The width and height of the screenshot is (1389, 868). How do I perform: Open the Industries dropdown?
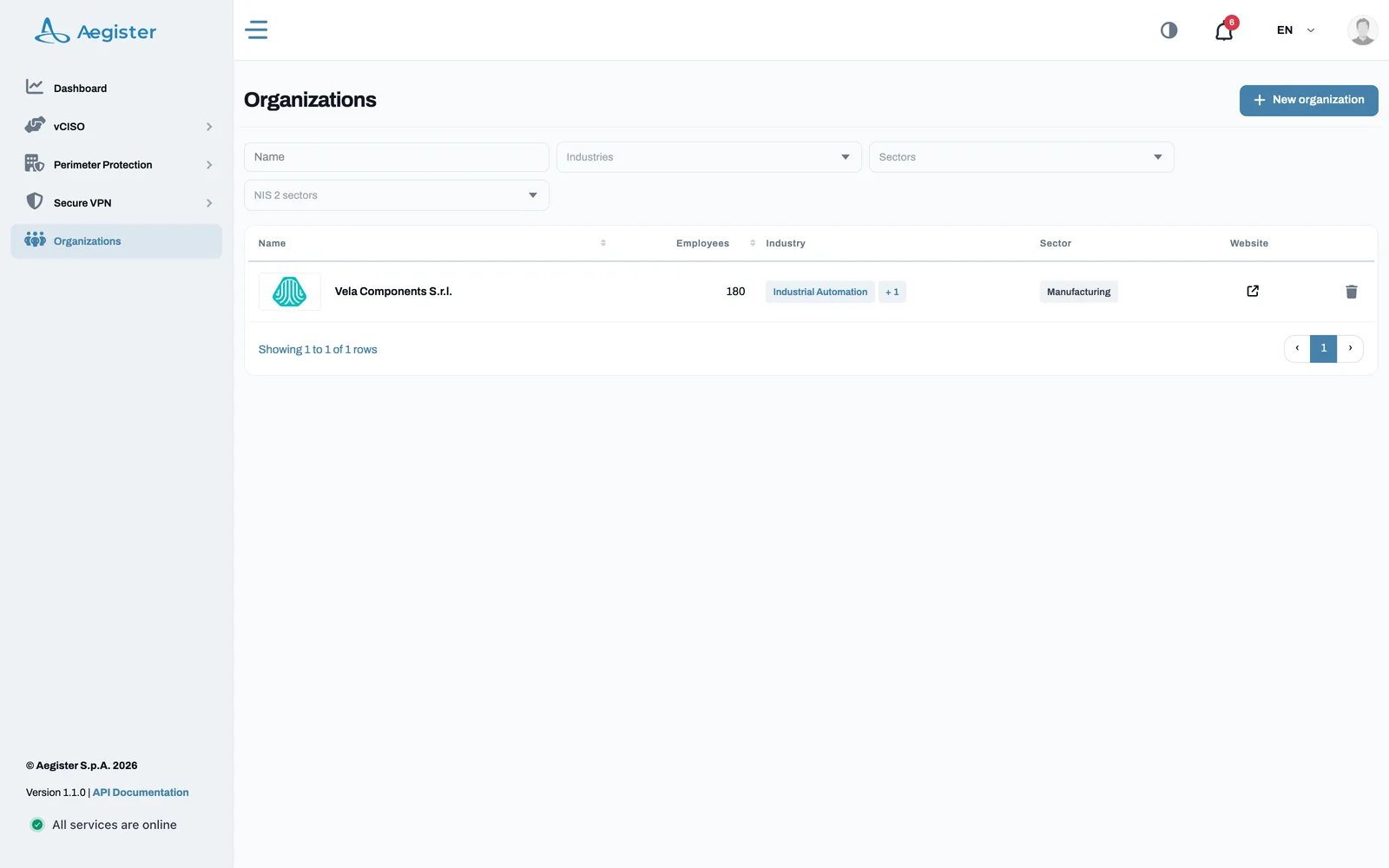[709, 157]
